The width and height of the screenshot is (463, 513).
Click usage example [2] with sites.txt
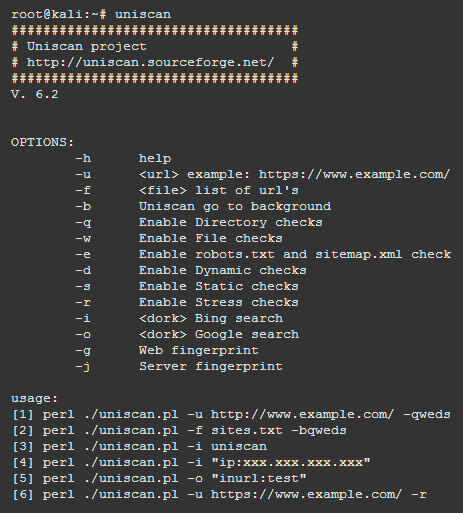(179, 430)
